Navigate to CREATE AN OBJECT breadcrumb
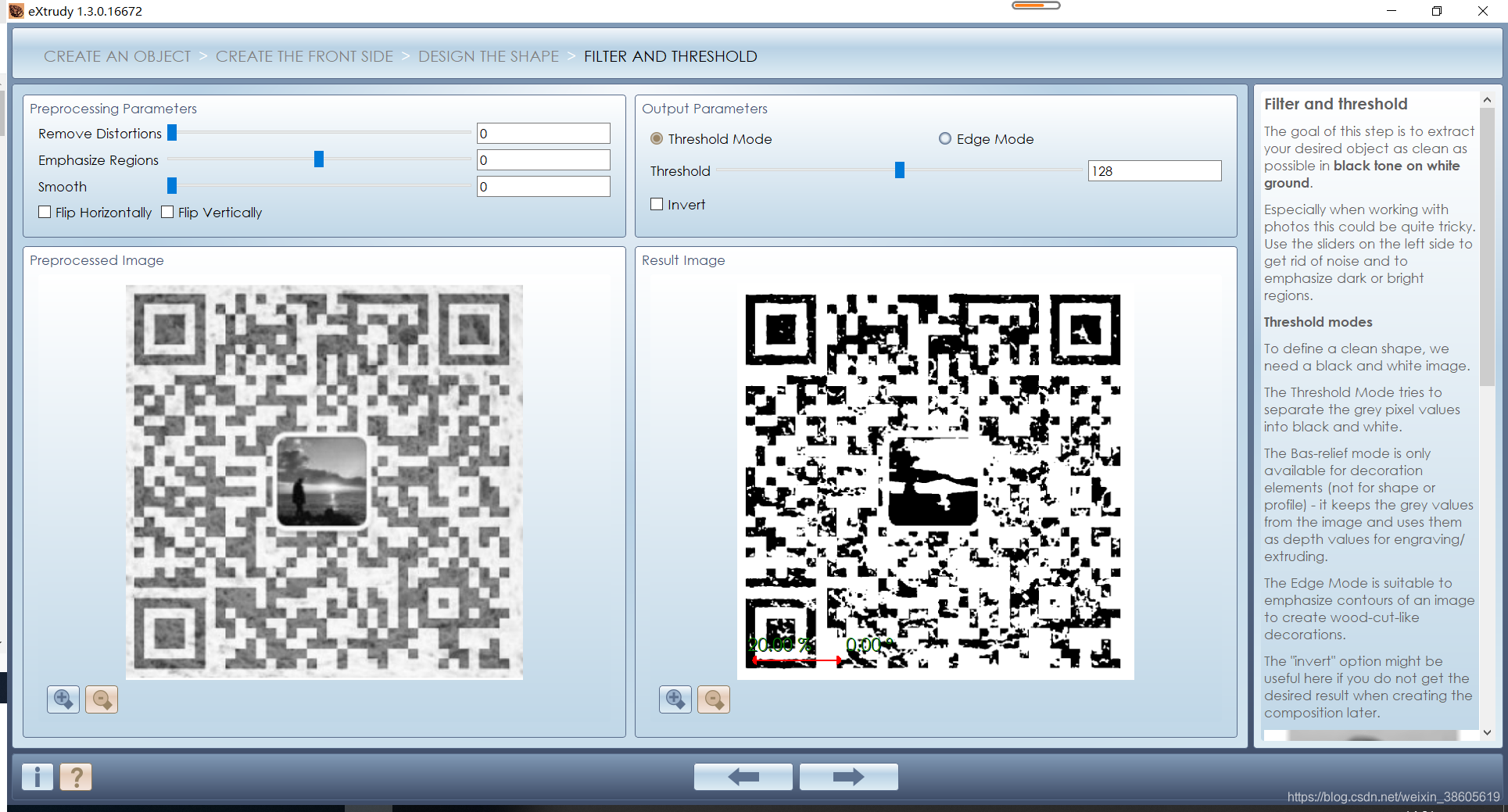This screenshot has height=812, width=1508. [x=117, y=56]
